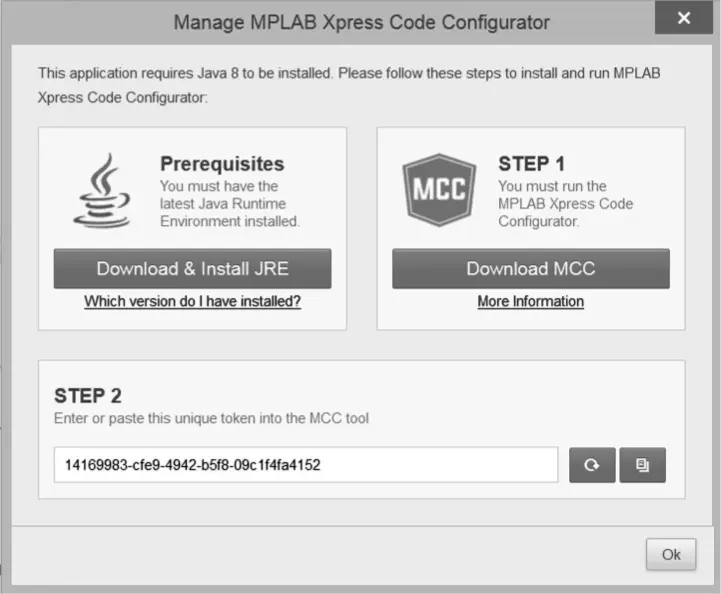
Task: Click the Java coffee cup logo
Action: [101, 190]
